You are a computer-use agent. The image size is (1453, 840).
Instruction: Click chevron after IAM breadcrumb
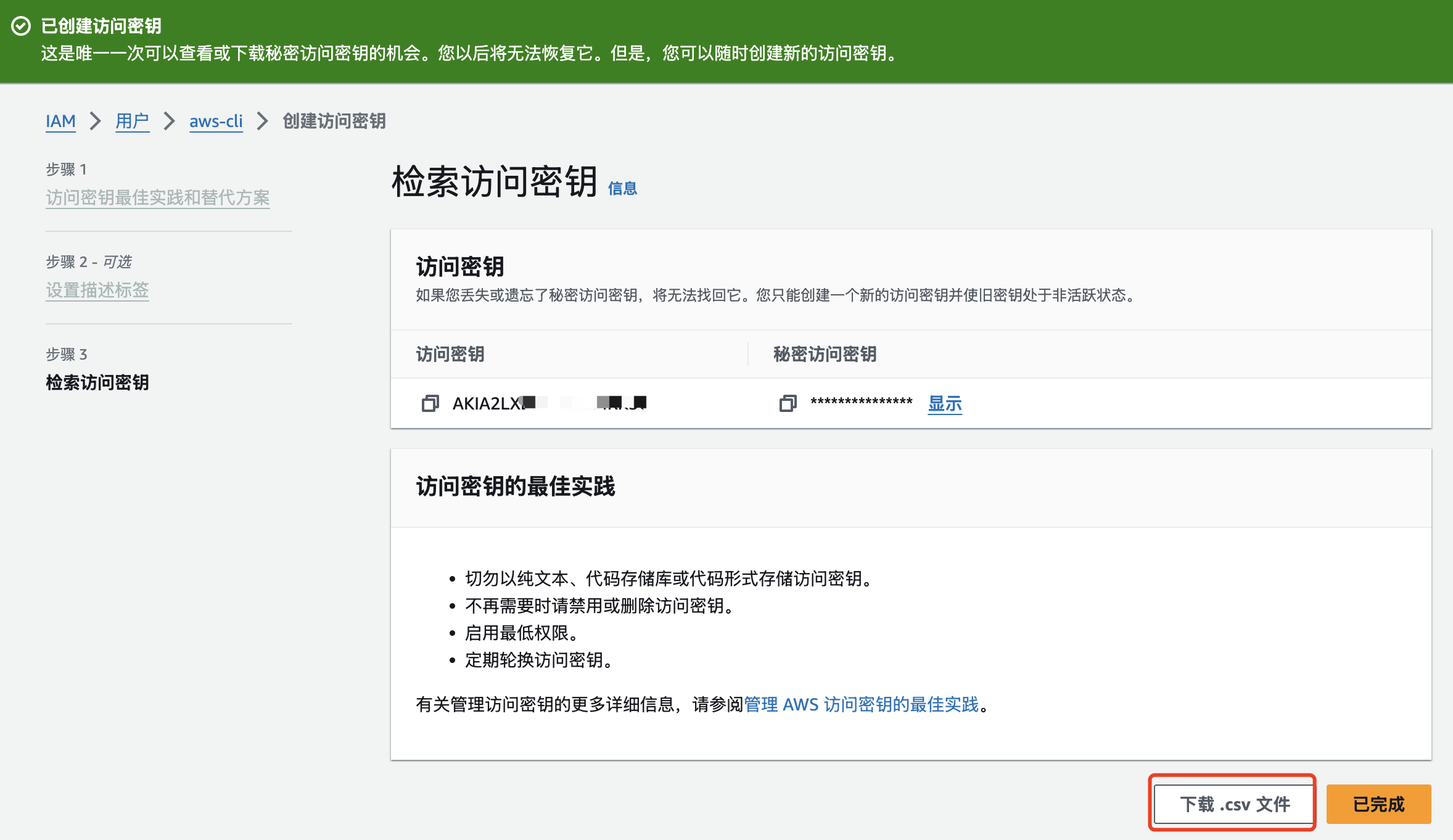pos(95,121)
